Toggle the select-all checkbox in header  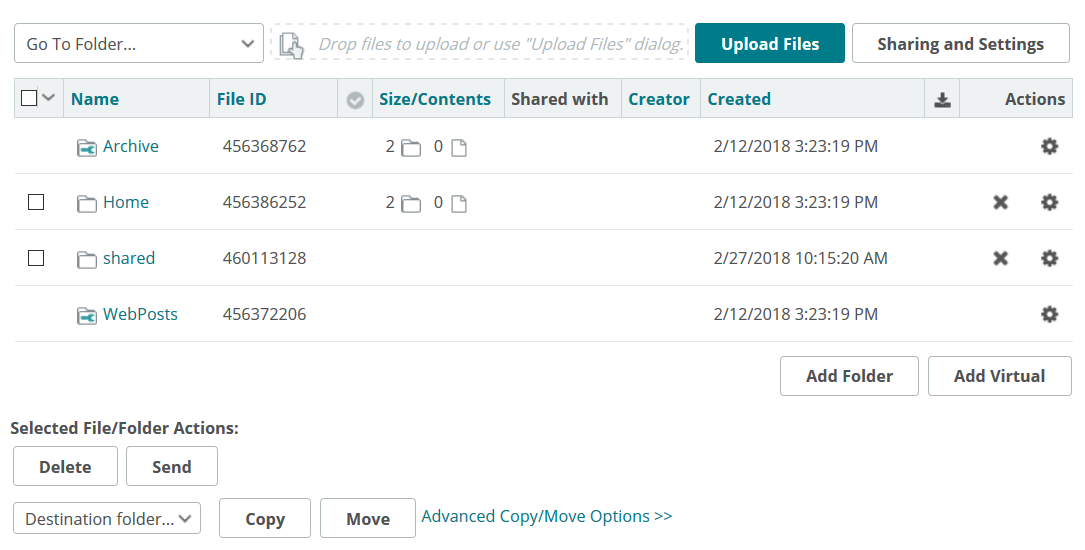pyautogui.click(x=29, y=98)
